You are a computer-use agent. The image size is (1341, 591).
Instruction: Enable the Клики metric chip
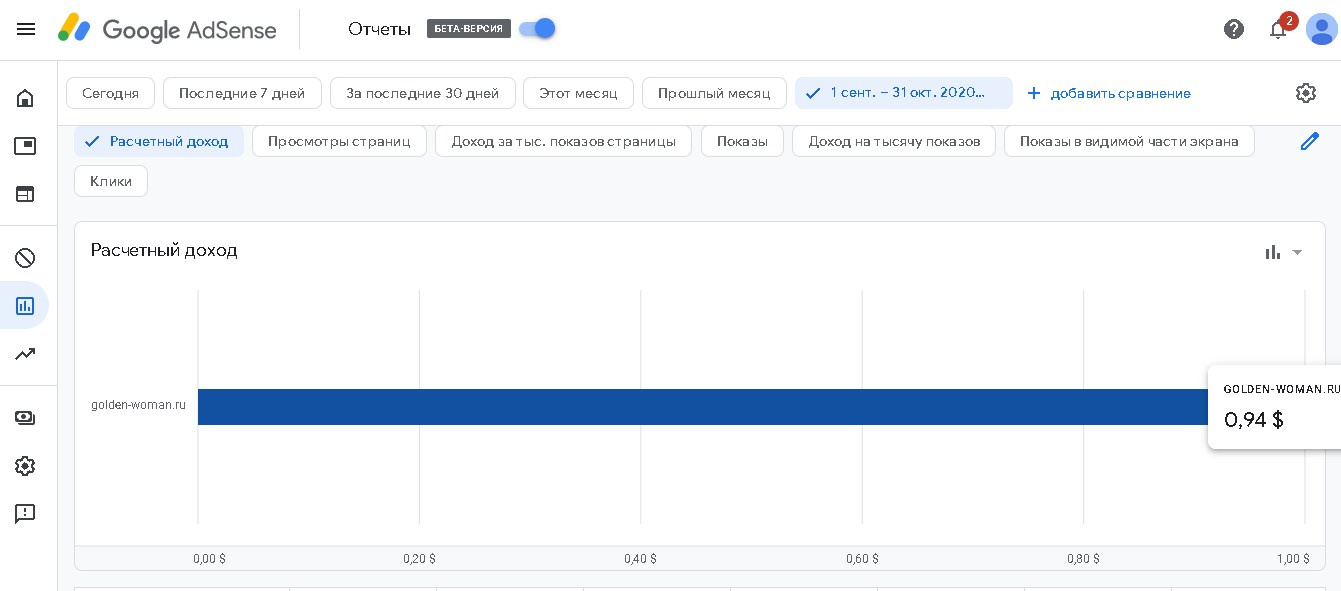click(111, 181)
